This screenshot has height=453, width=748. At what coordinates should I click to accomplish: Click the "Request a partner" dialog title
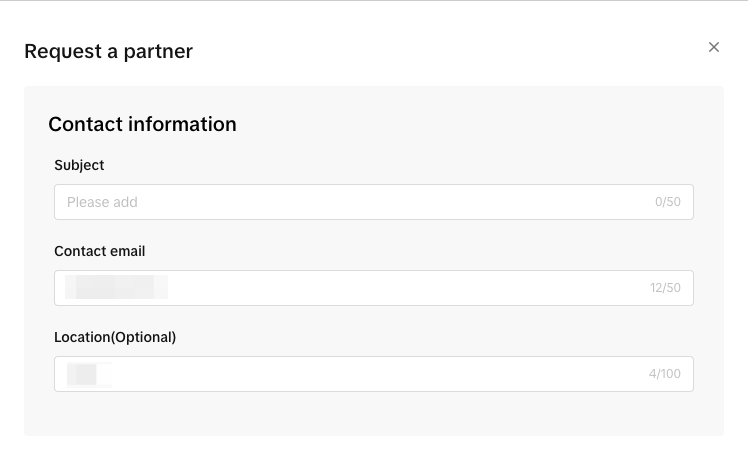[x=108, y=51]
